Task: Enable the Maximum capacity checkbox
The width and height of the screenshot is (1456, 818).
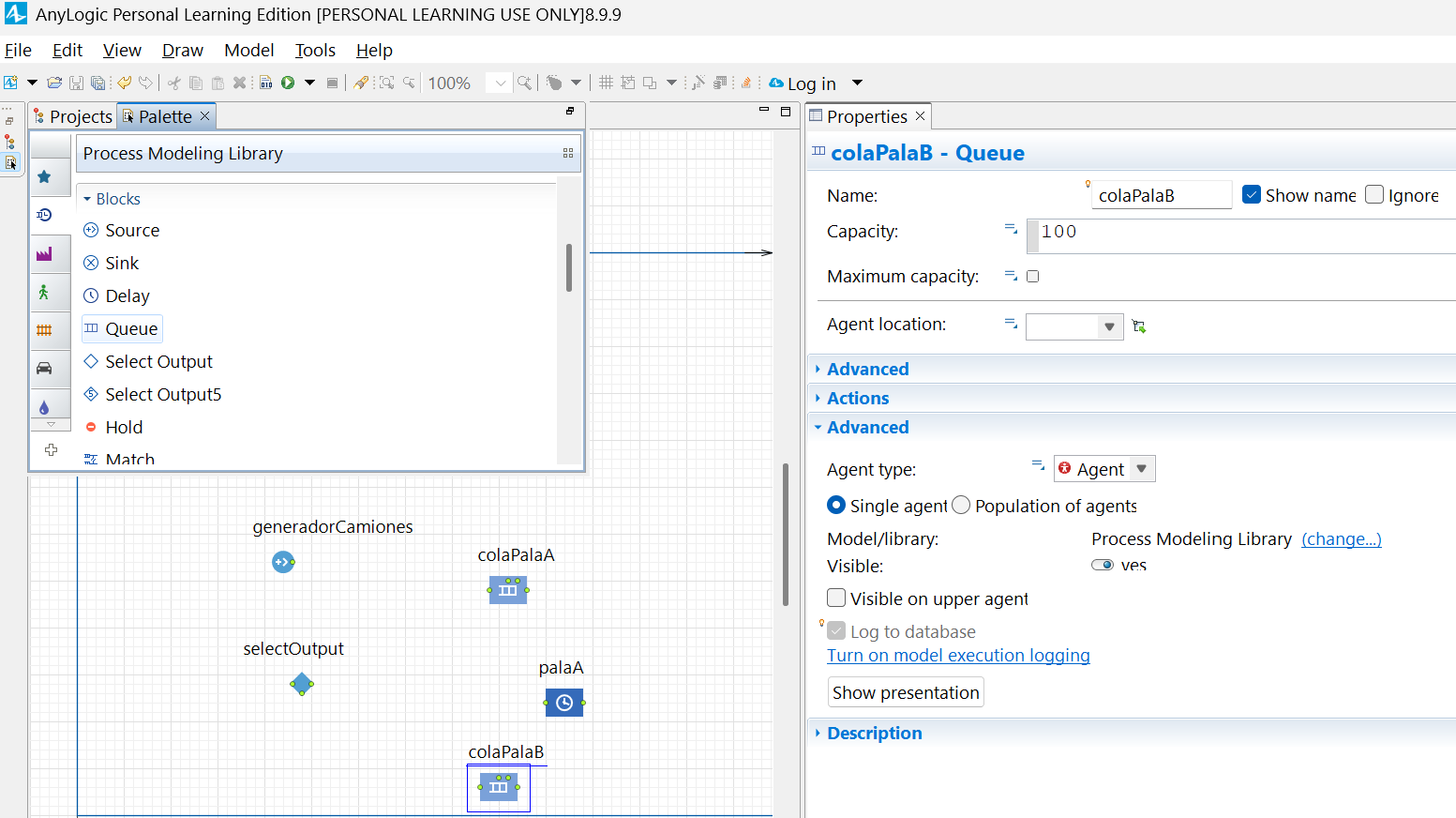Action: click(x=1033, y=276)
